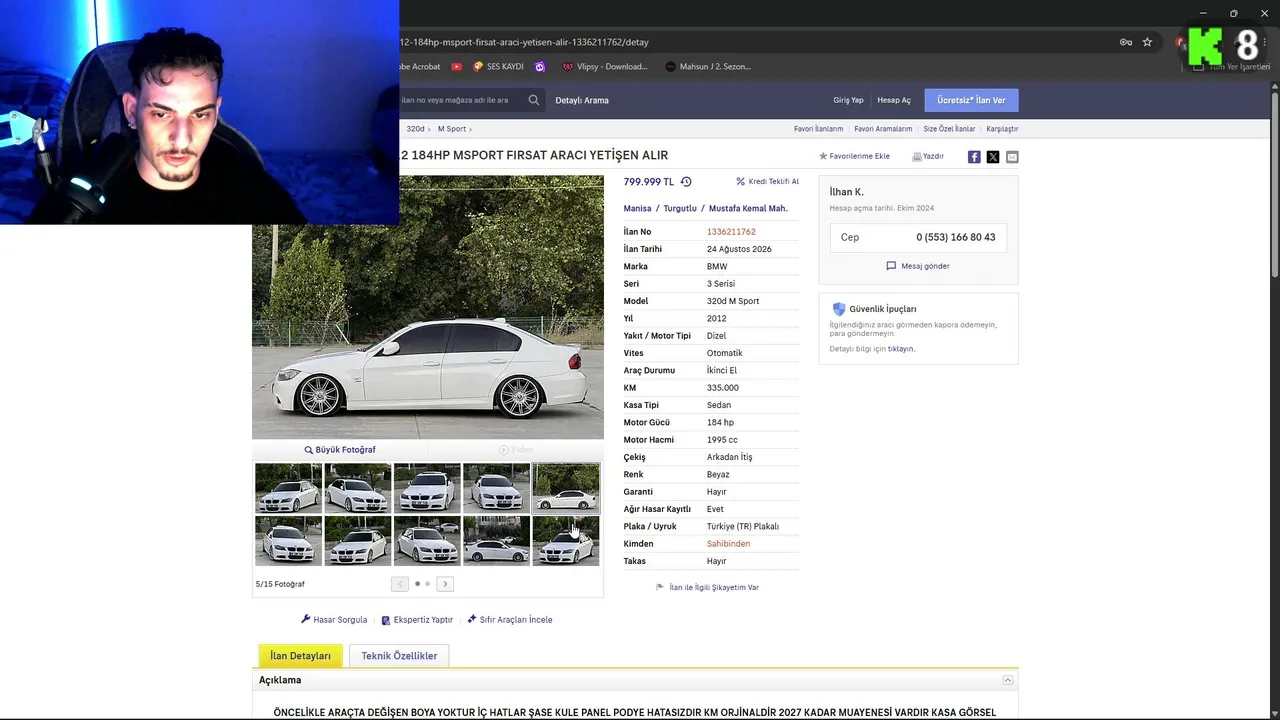
Task: Select the first thumbnail in the top row
Action: (x=288, y=488)
